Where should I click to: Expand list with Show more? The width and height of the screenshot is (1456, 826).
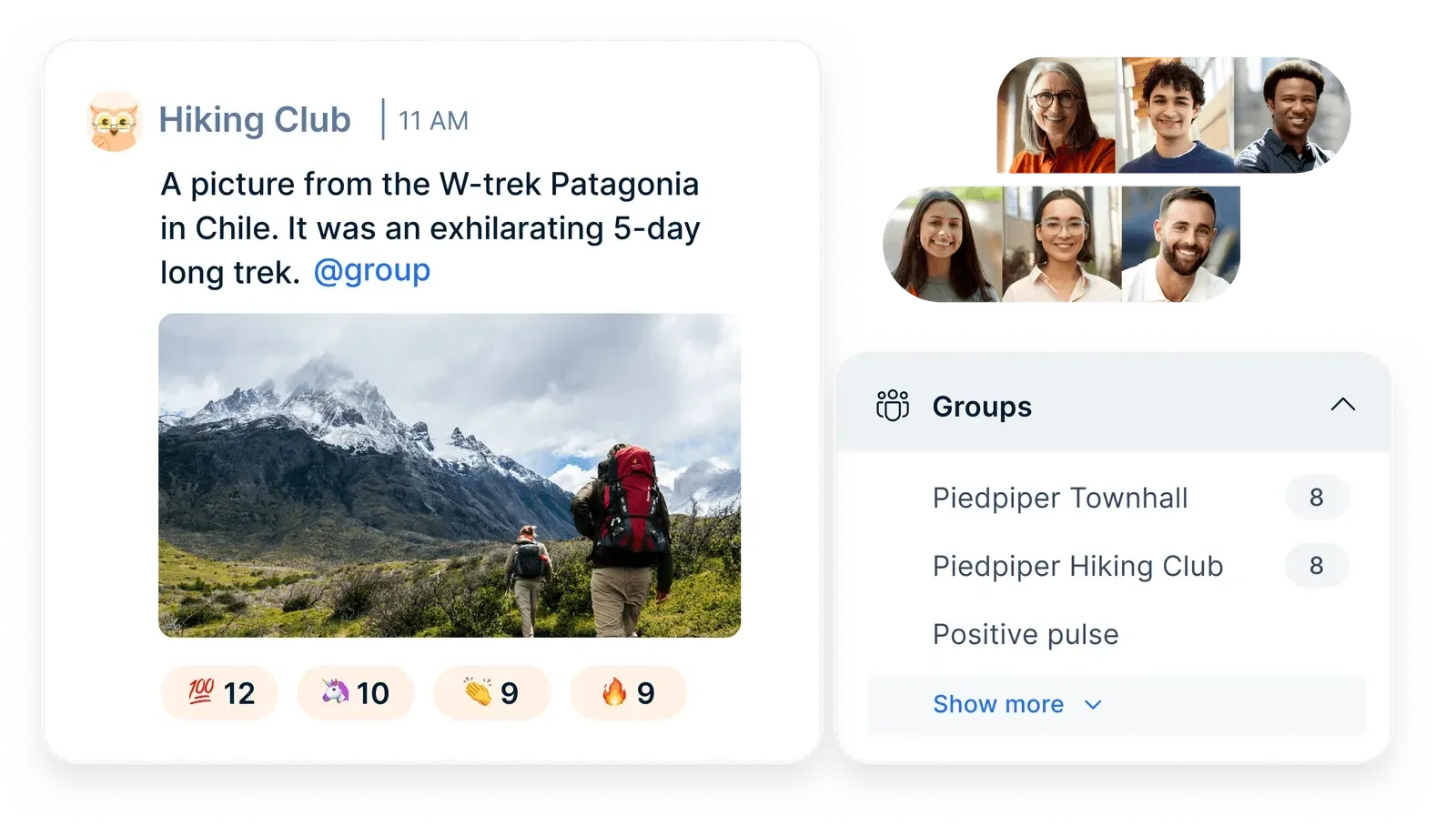[x=998, y=704]
